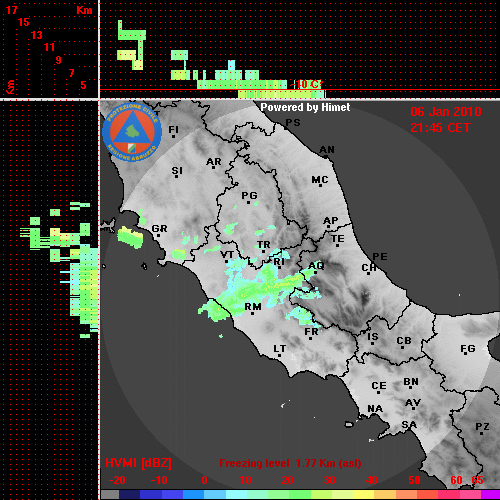The width and height of the screenshot is (500, 500).
Task: Select the date '06 Jan 2010'
Action: click(446, 112)
